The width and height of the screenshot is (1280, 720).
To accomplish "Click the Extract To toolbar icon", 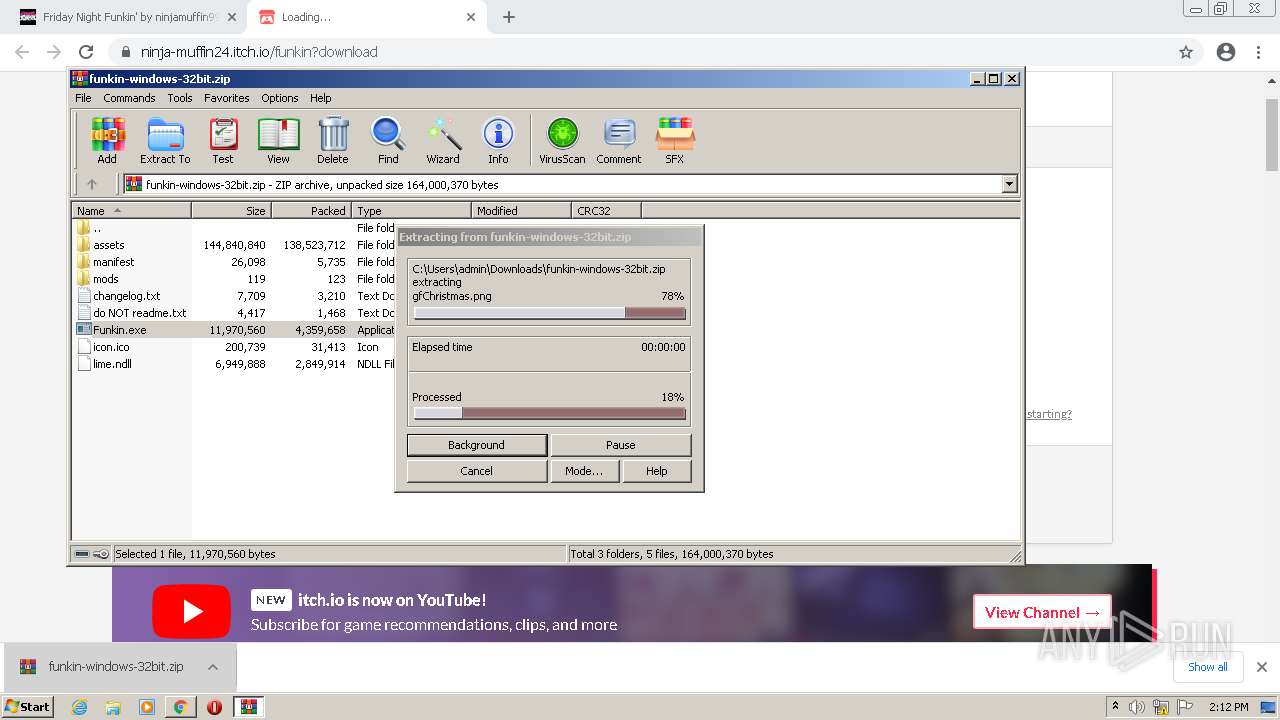I will tap(165, 140).
